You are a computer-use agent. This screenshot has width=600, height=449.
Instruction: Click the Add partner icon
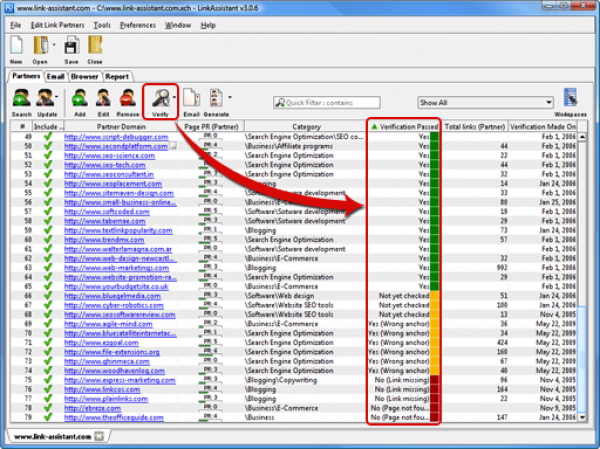point(80,98)
